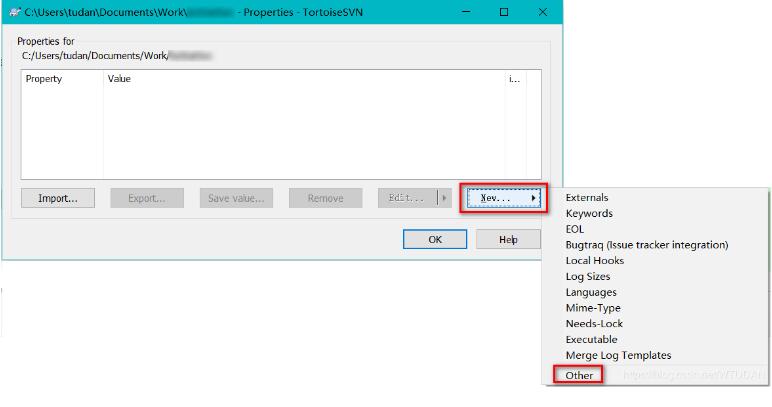Image resolution: width=772 pixels, height=407 pixels.
Task: Minimize the Properties window
Action: (x=466, y=12)
